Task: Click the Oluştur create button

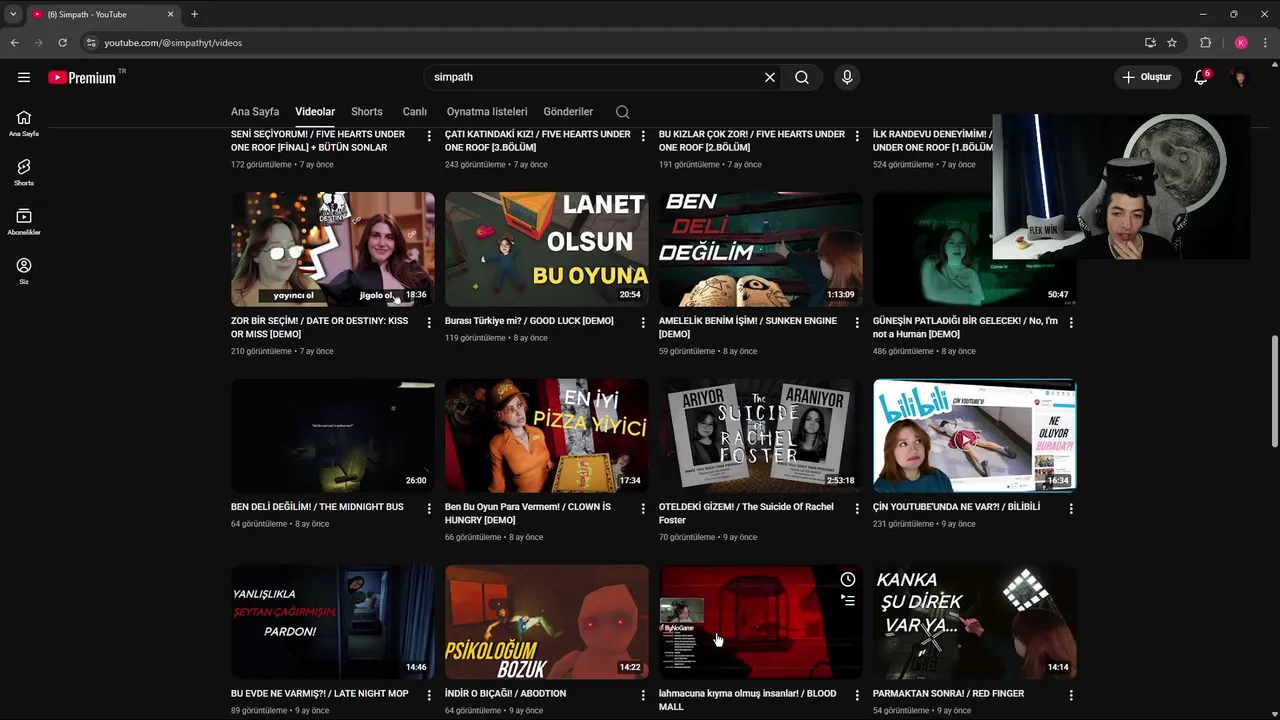Action: tap(1148, 77)
